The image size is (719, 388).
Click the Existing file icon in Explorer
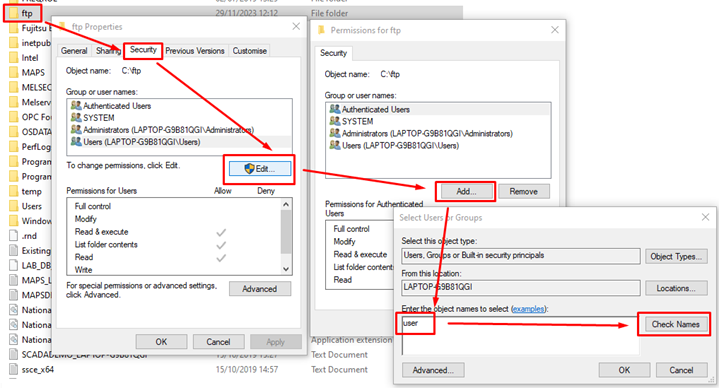point(14,250)
